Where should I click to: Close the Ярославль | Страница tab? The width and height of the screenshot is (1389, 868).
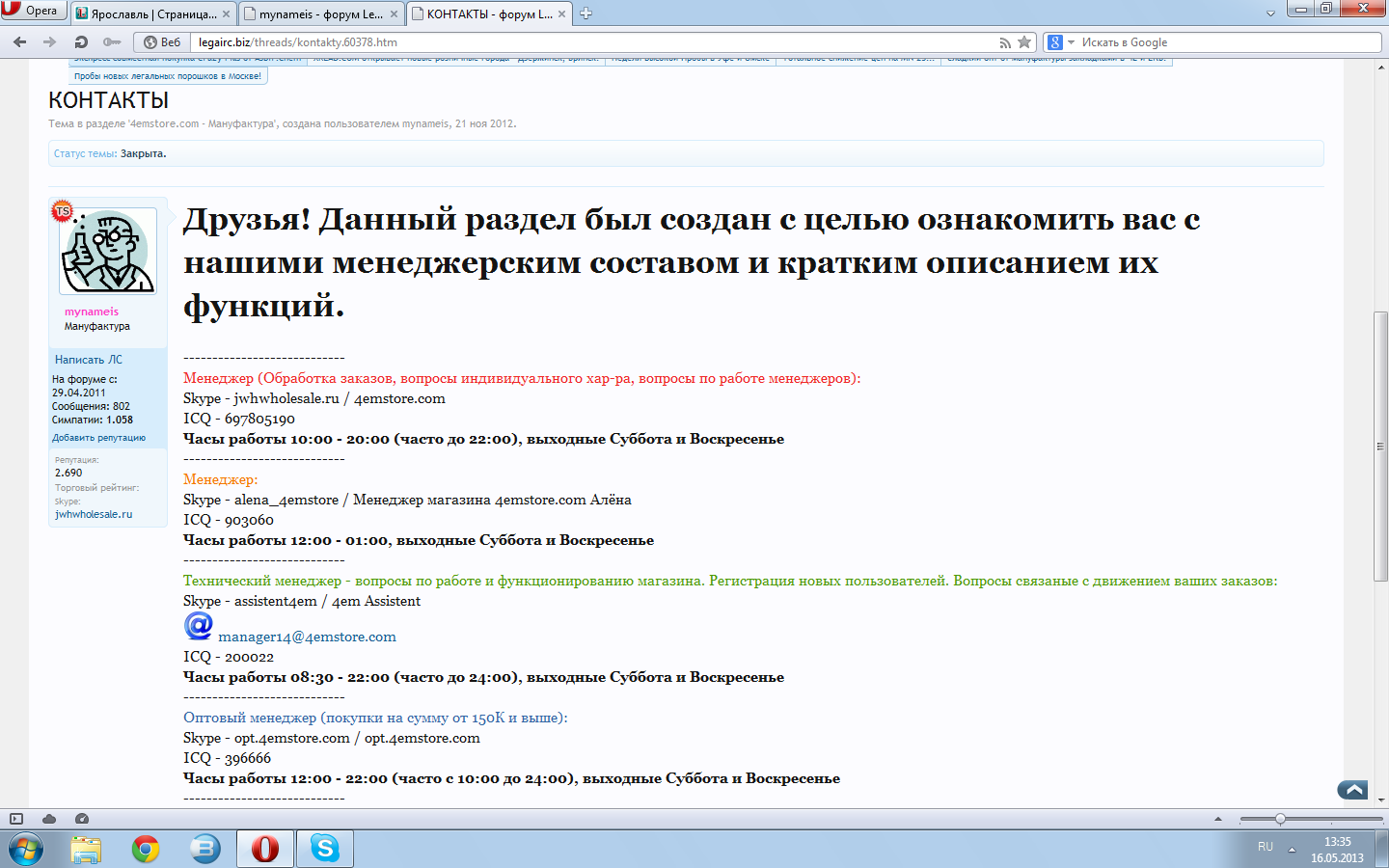pyautogui.click(x=227, y=14)
